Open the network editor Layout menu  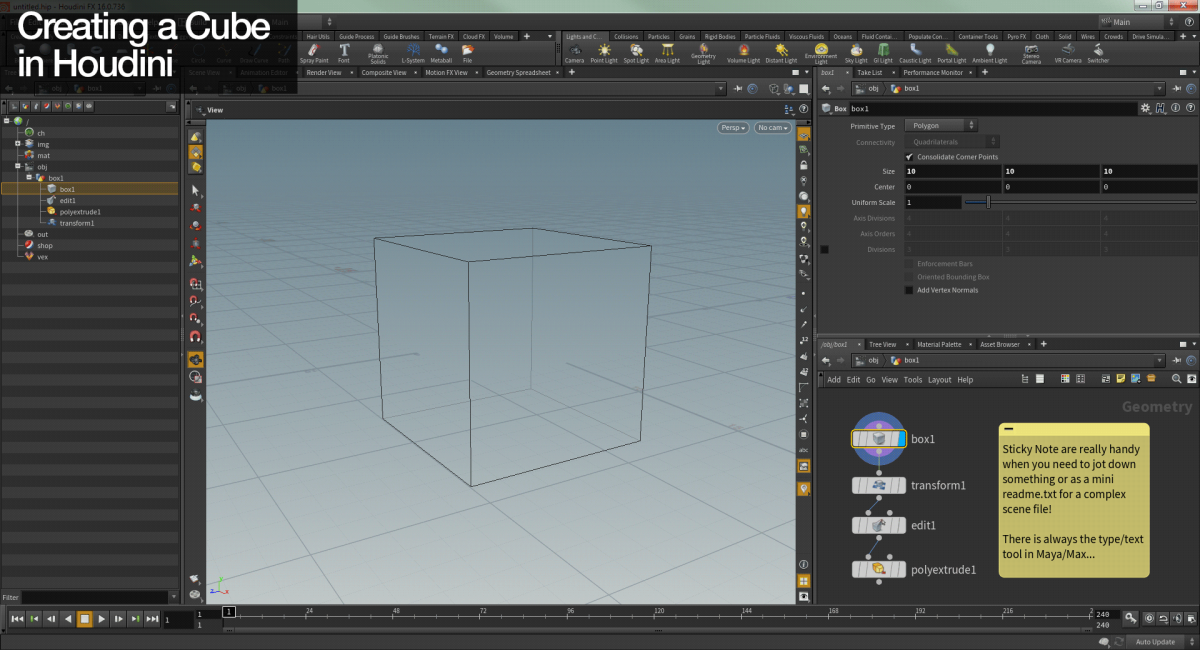940,380
